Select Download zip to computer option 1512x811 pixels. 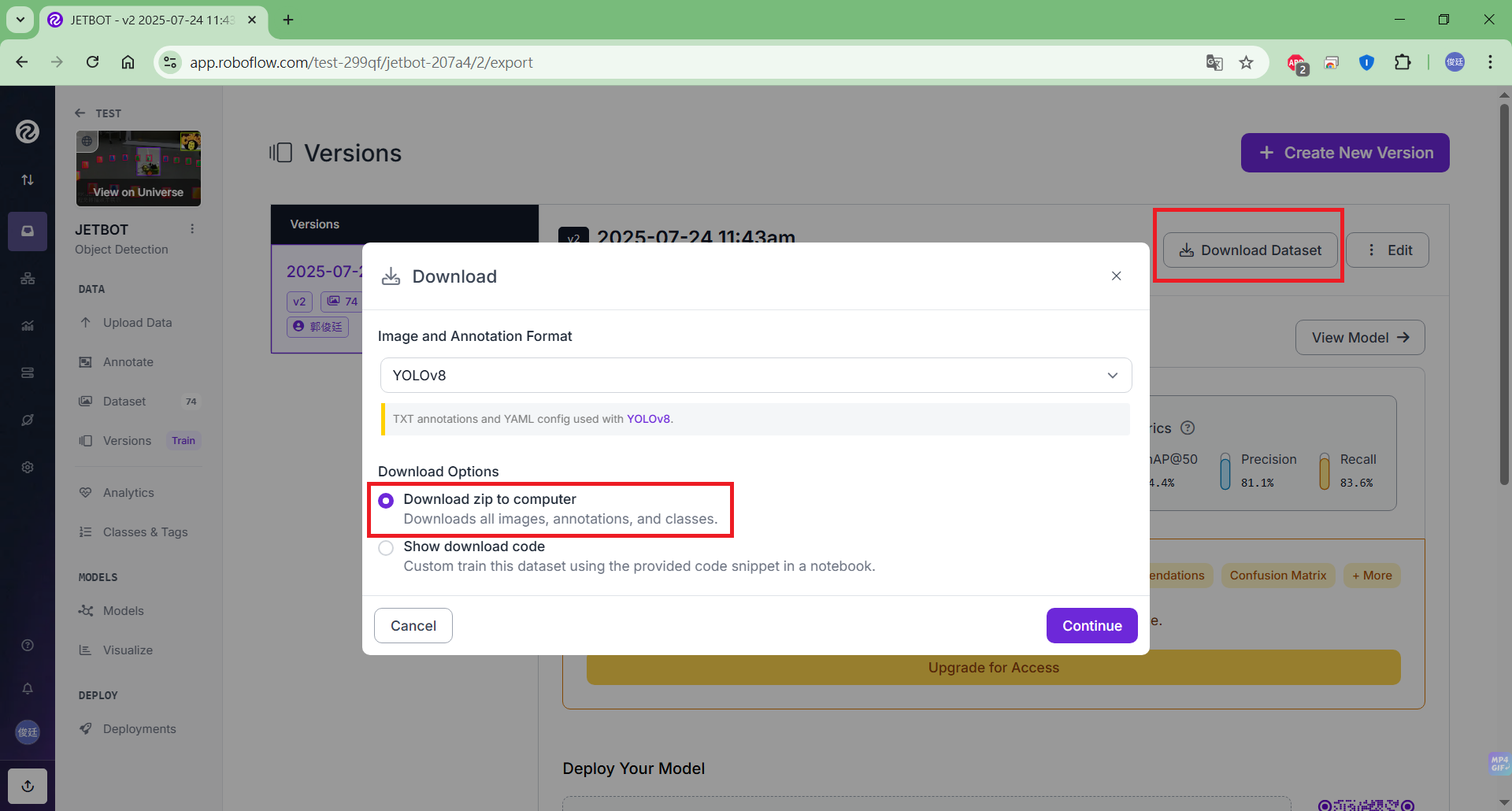pos(386,501)
